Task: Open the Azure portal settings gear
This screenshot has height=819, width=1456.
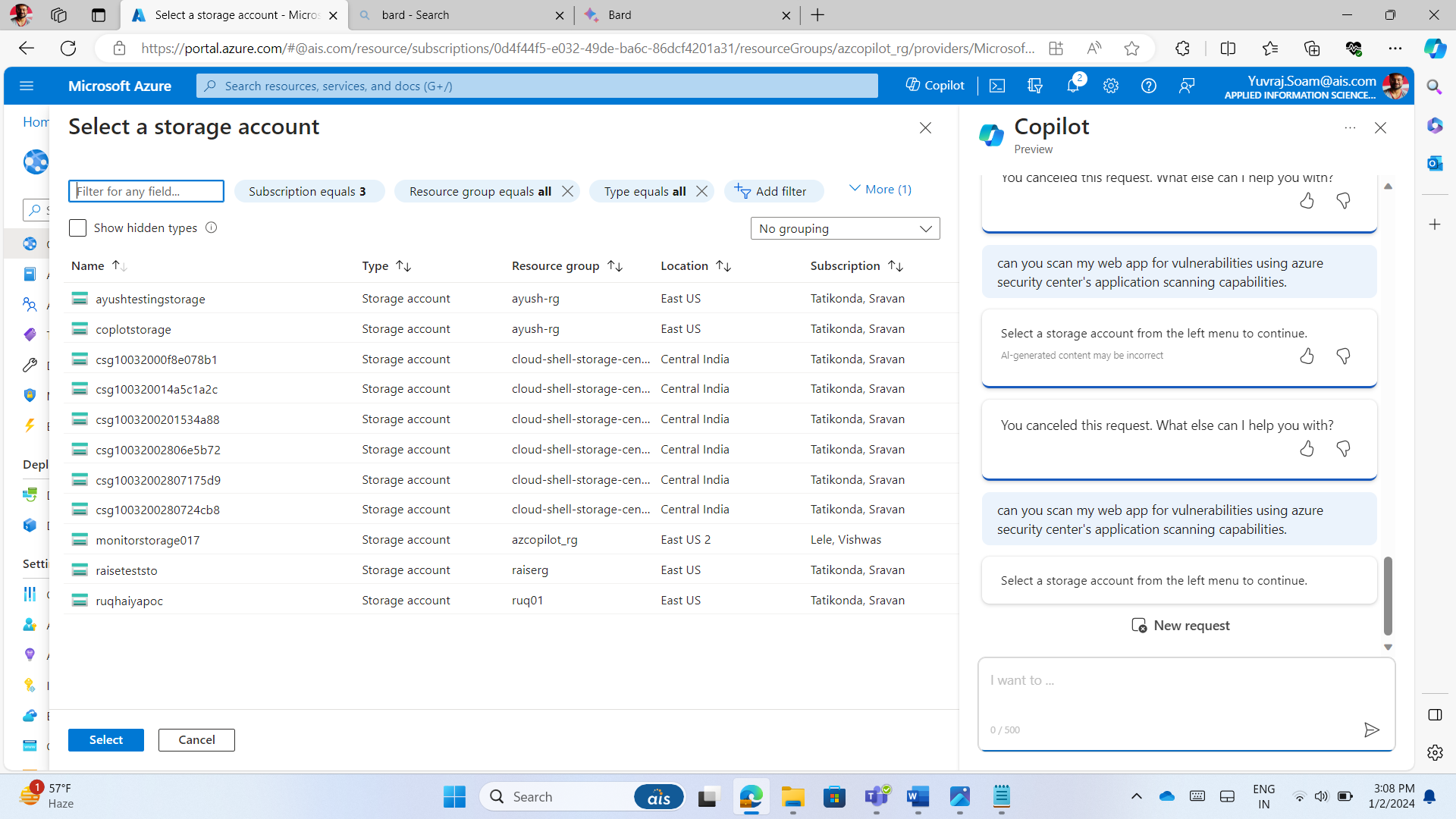Action: click(x=1111, y=86)
